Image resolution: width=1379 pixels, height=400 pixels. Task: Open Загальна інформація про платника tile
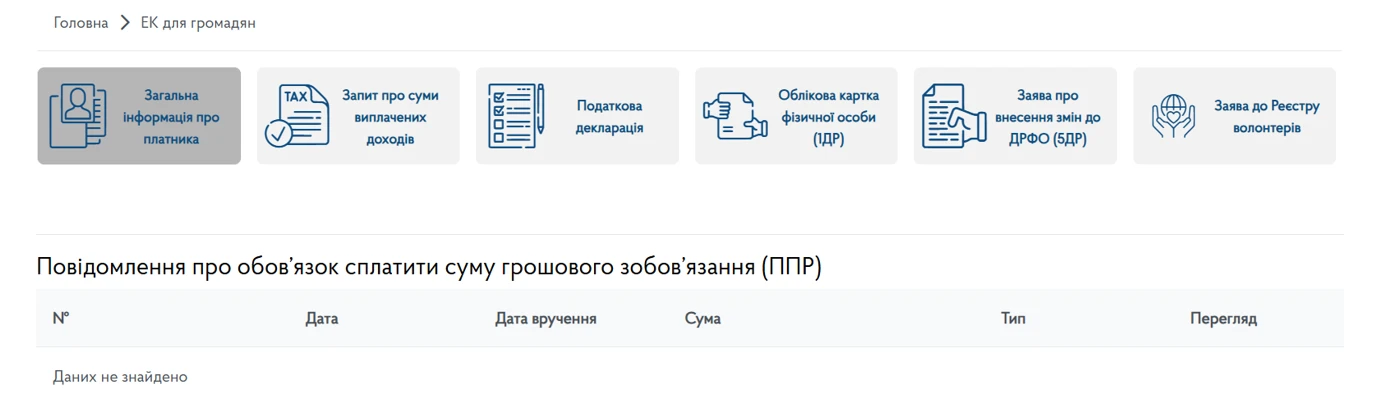pyautogui.click(x=171, y=117)
